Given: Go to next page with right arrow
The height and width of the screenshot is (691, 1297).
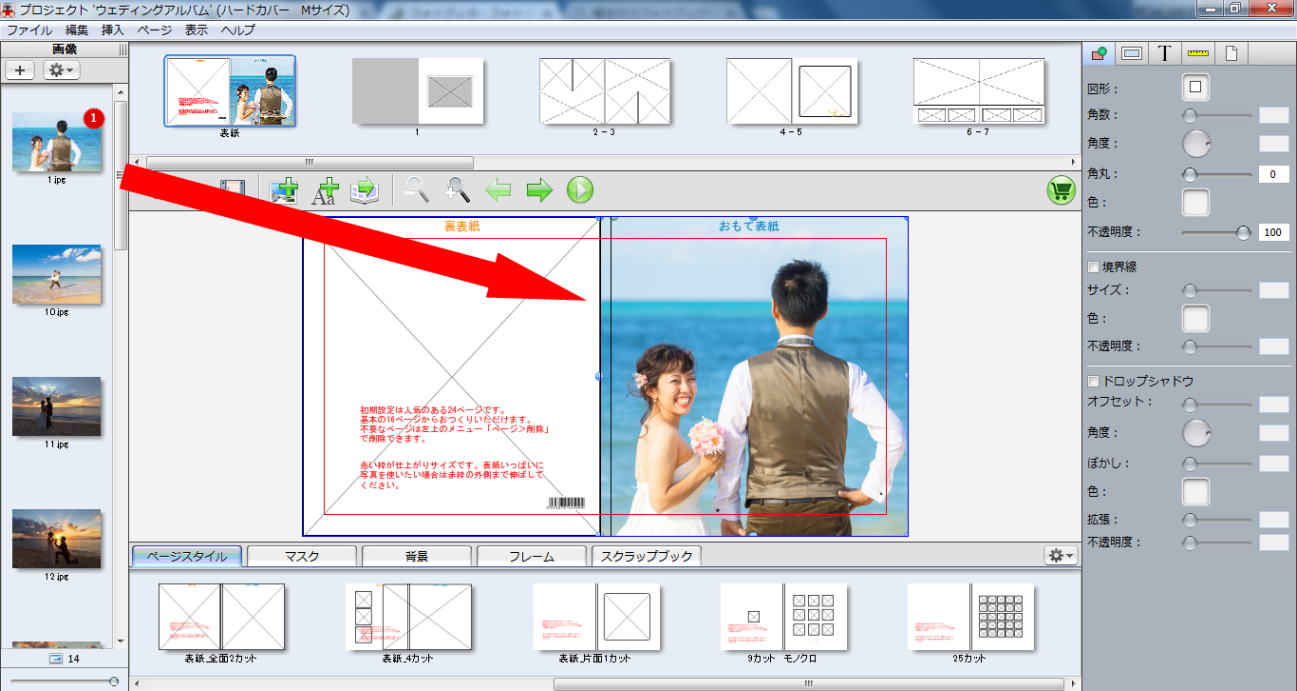Looking at the screenshot, I should [x=539, y=190].
